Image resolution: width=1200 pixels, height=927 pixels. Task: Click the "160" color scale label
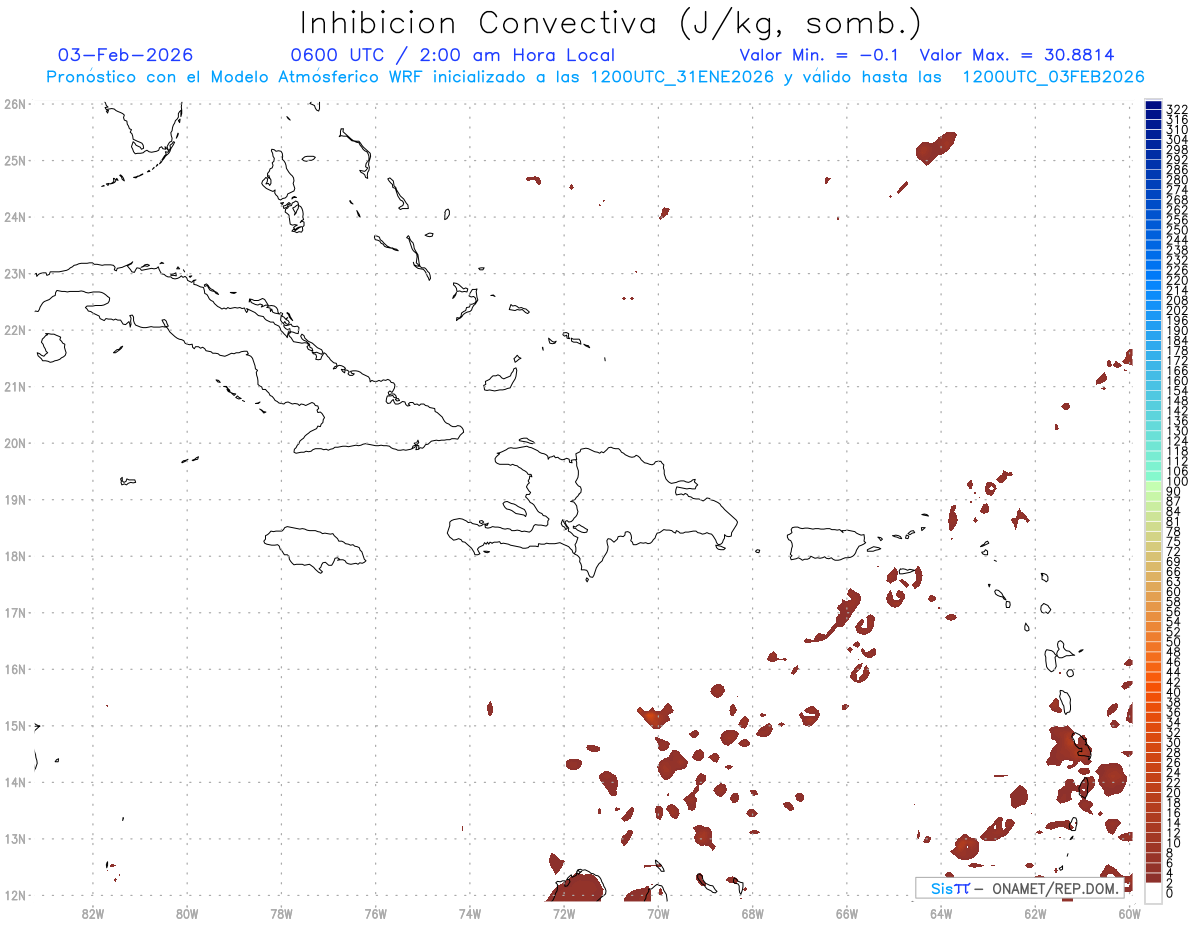click(x=1176, y=381)
